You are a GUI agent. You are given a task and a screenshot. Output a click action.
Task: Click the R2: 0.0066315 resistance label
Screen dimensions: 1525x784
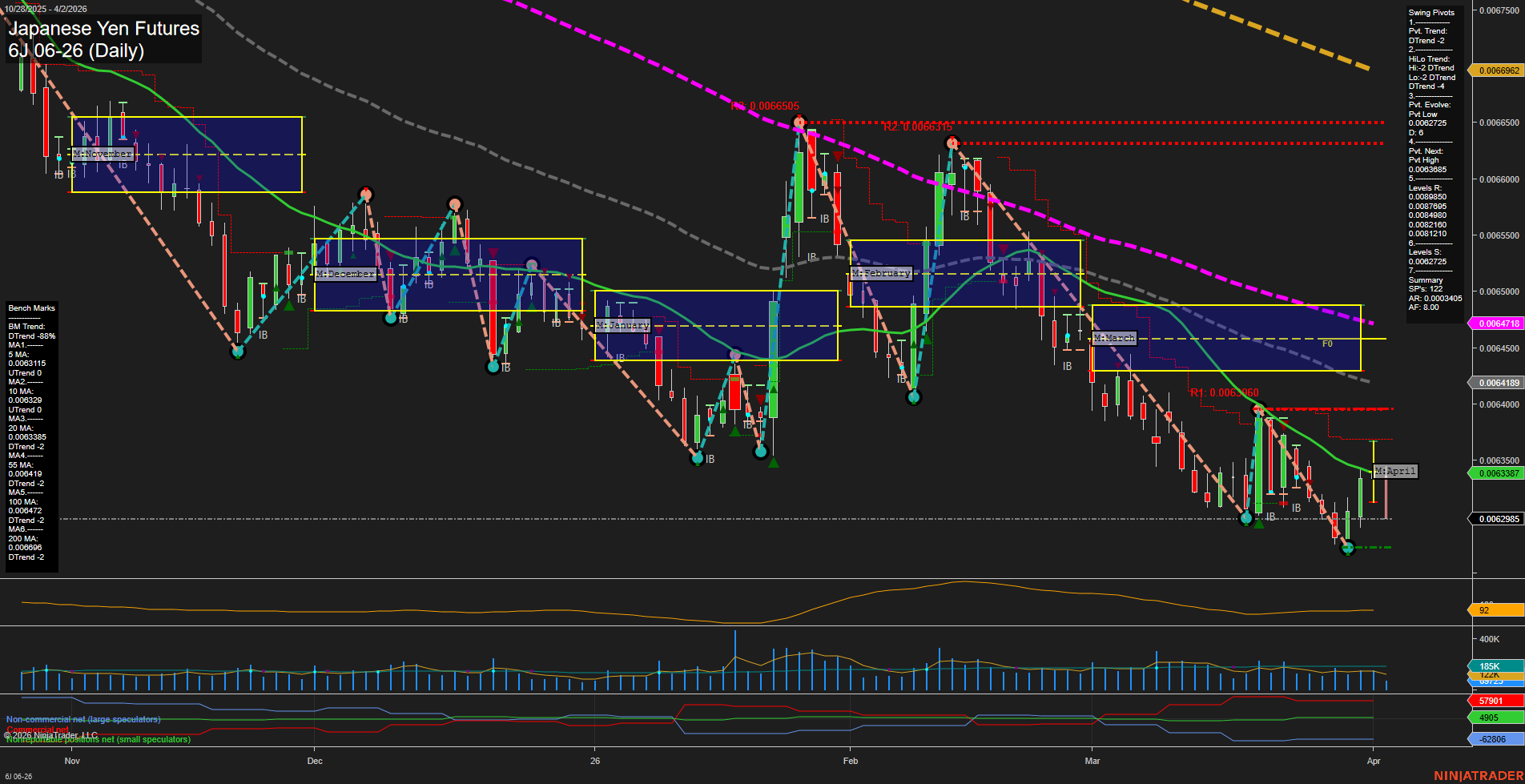click(x=916, y=127)
